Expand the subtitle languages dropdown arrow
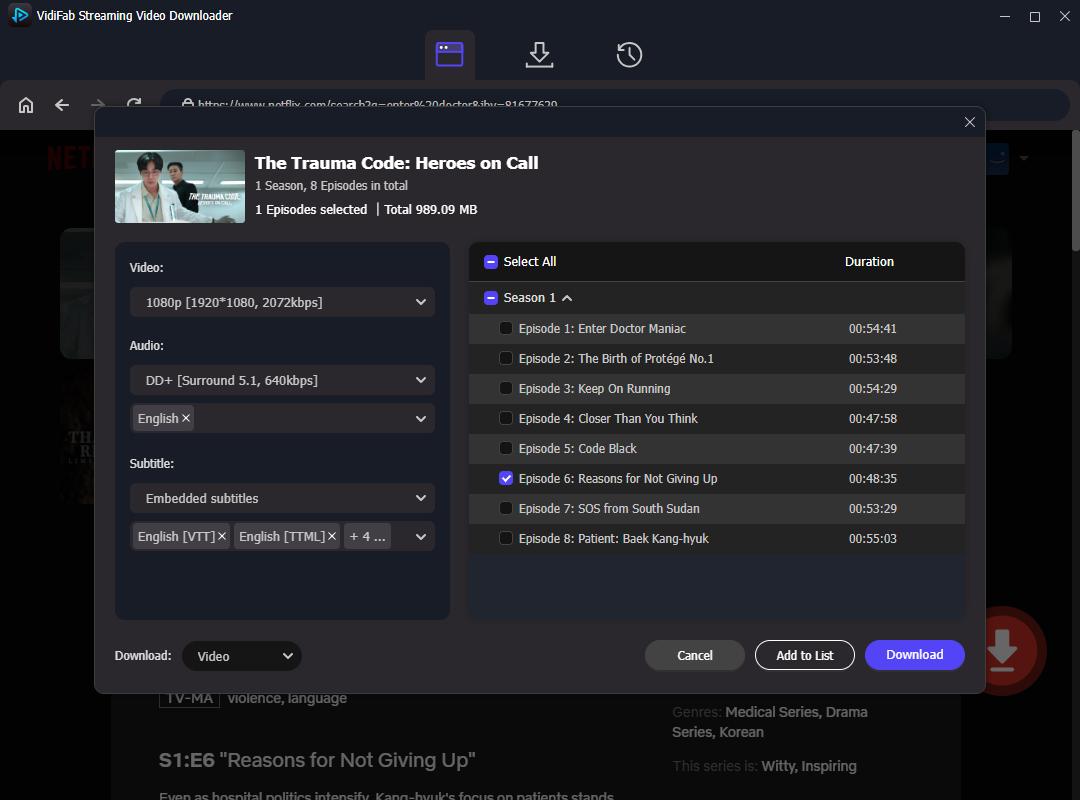Image resolution: width=1080 pixels, height=800 pixels. [420, 536]
